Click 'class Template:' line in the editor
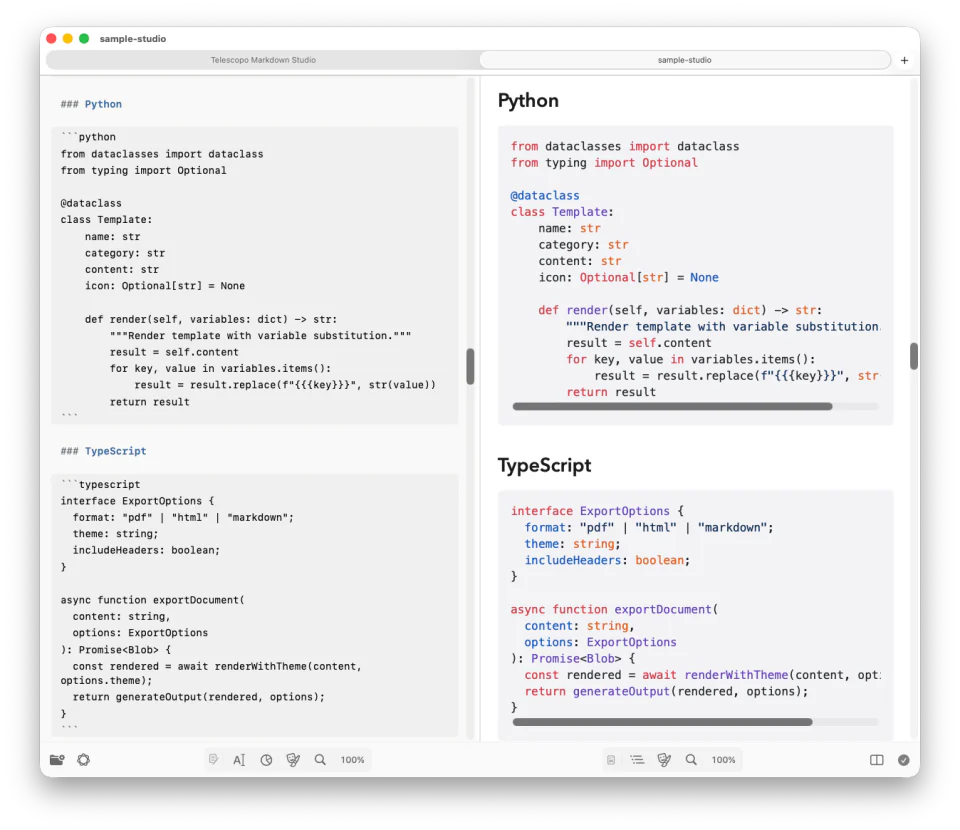Image resolution: width=960 pixels, height=830 pixels. (107, 220)
